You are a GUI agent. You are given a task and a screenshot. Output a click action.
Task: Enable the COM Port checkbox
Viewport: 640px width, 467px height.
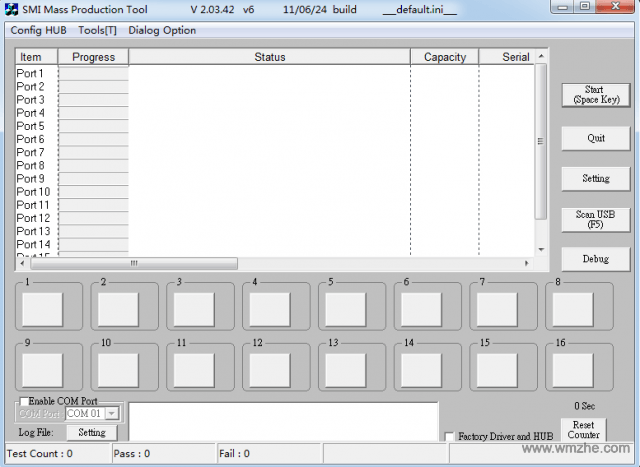[x=24, y=401]
